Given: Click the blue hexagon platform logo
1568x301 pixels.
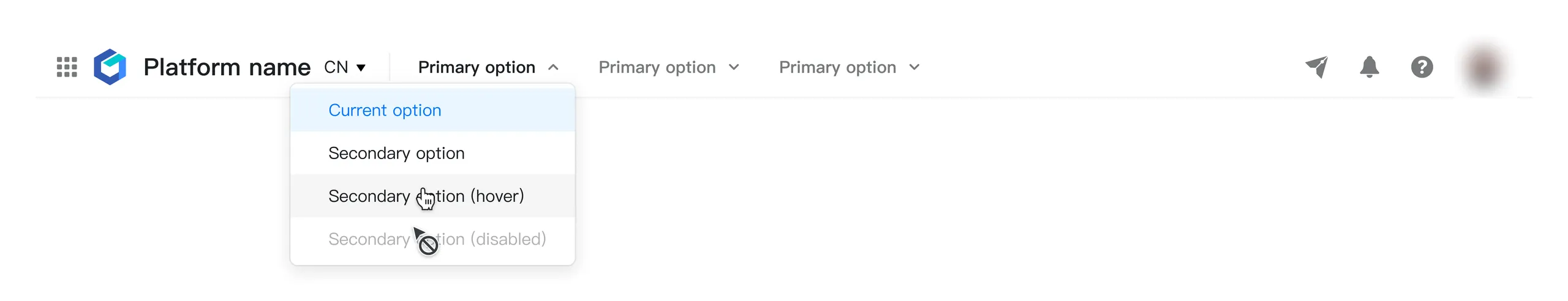Looking at the screenshot, I should pyautogui.click(x=110, y=67).
